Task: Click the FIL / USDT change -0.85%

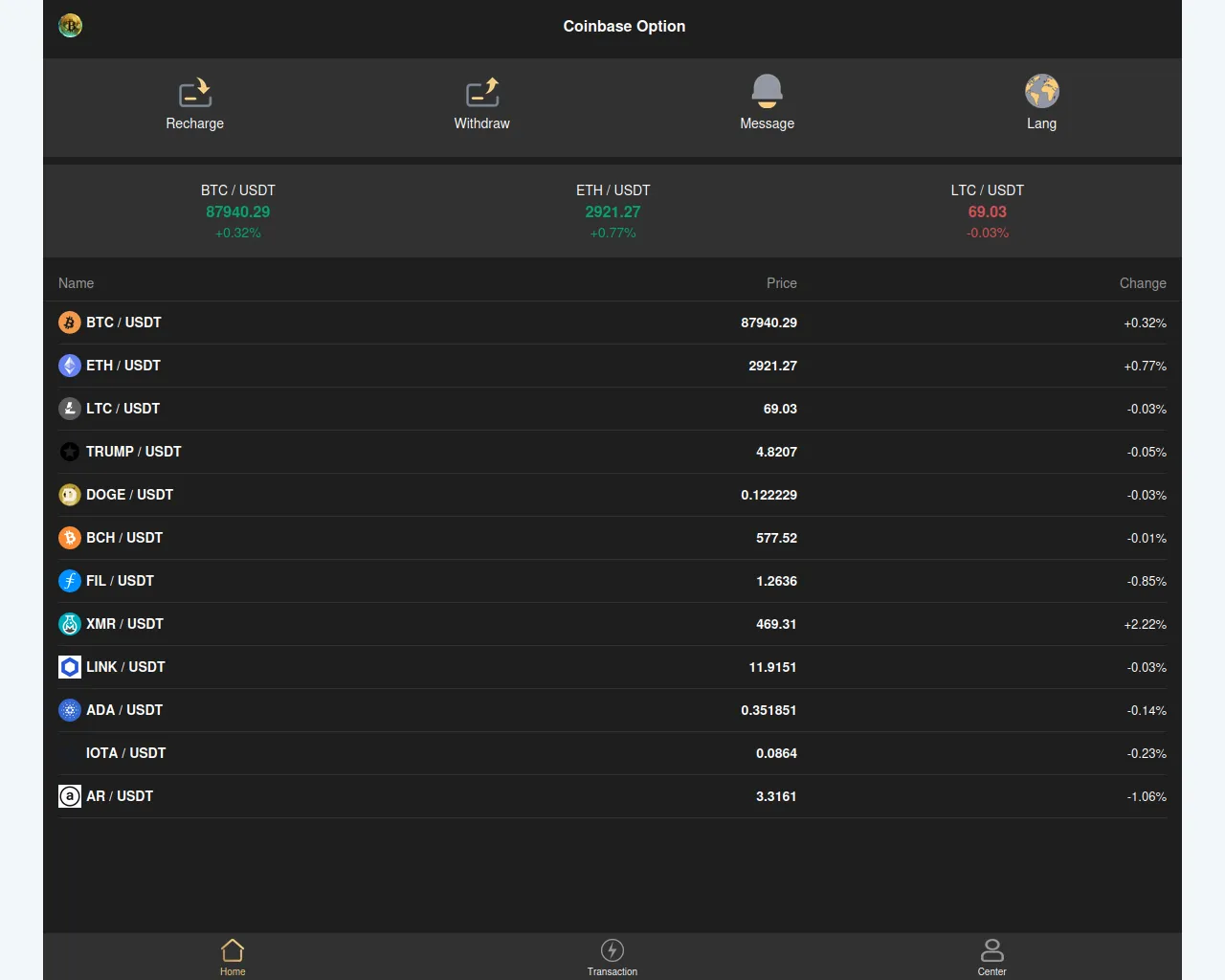Action: pyautogui.click(x=1146, y=581)
